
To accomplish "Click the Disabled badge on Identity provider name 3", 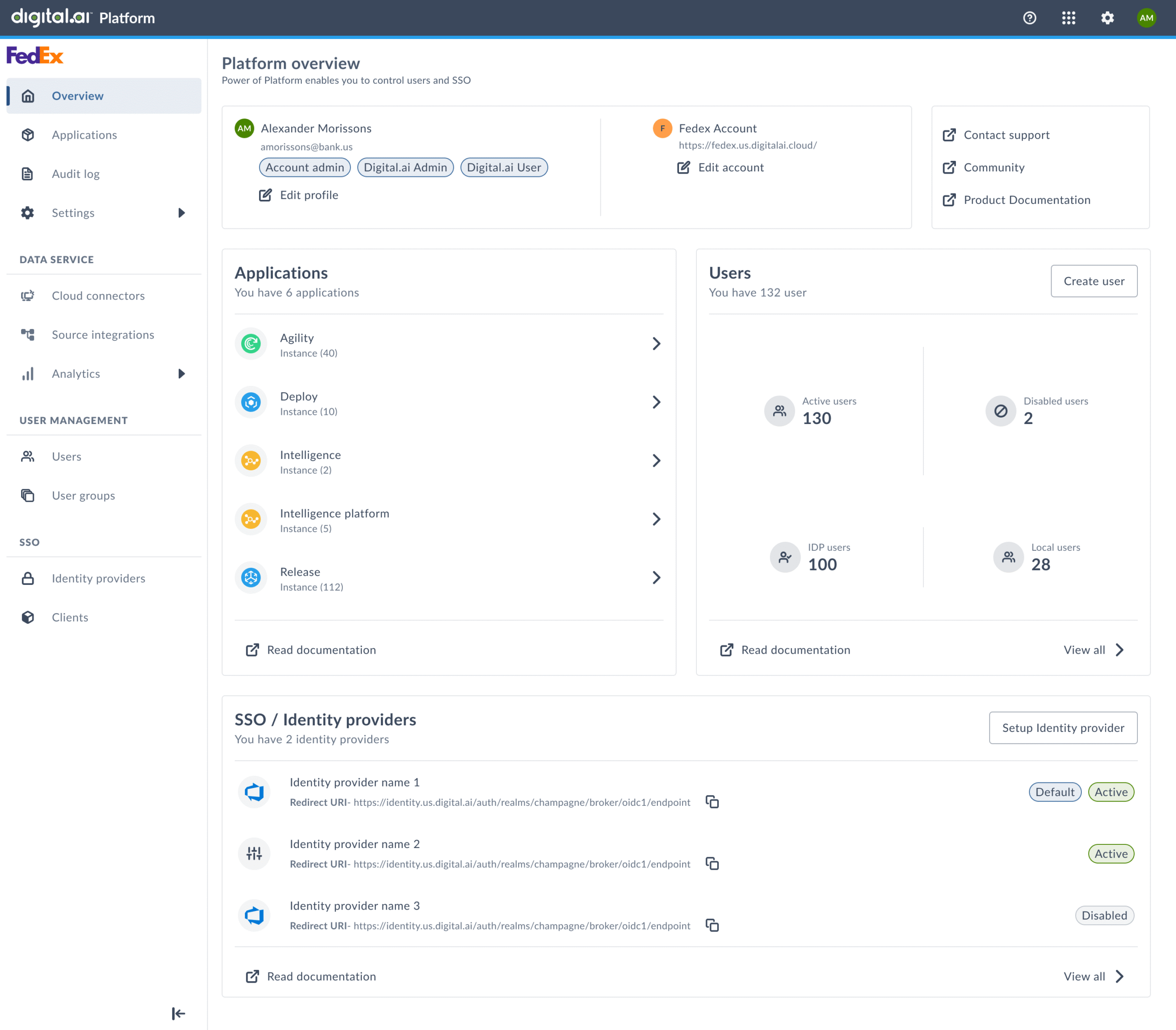I will 1104,915.
